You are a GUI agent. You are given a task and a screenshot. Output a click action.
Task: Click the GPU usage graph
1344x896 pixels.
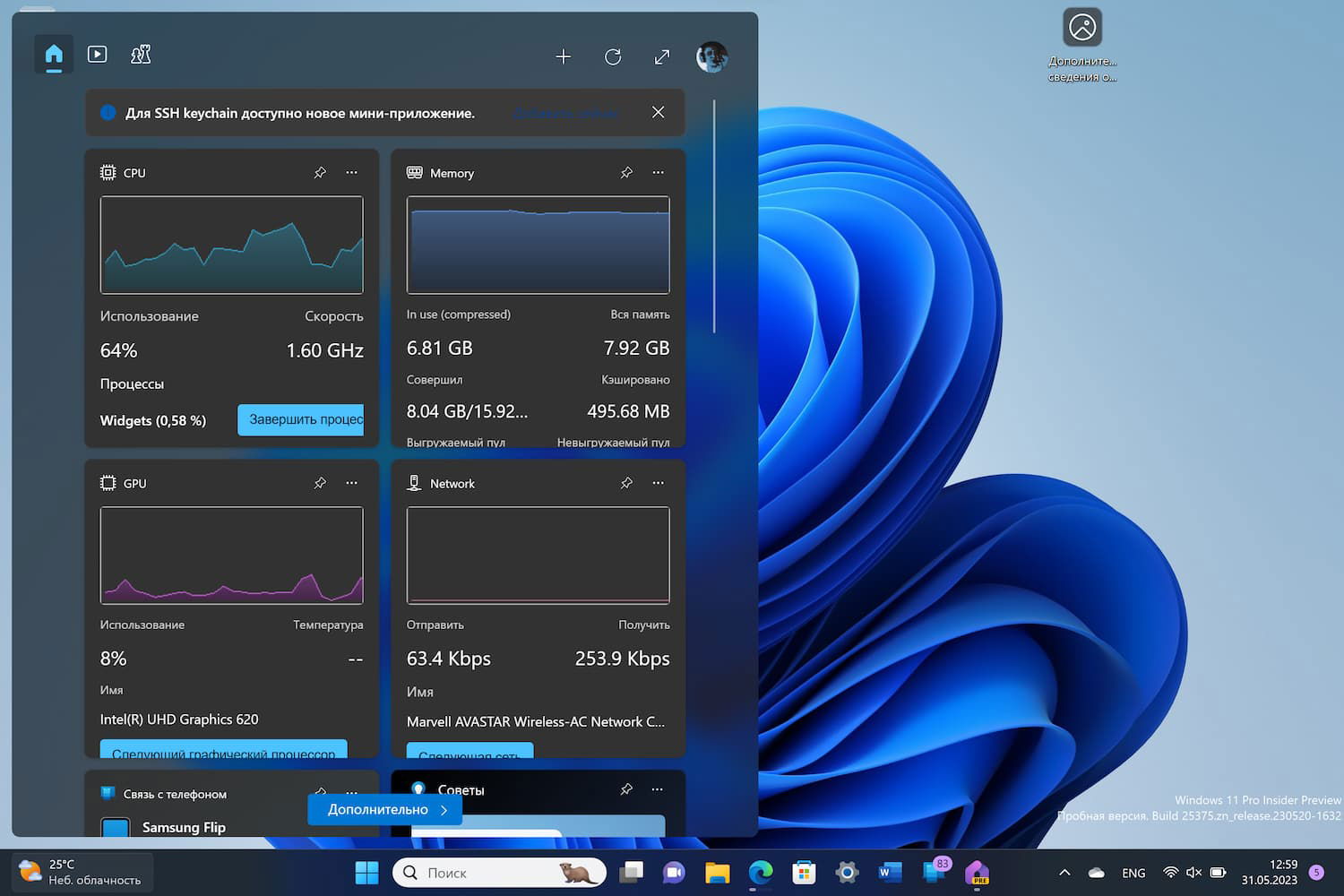coord(232,556)
